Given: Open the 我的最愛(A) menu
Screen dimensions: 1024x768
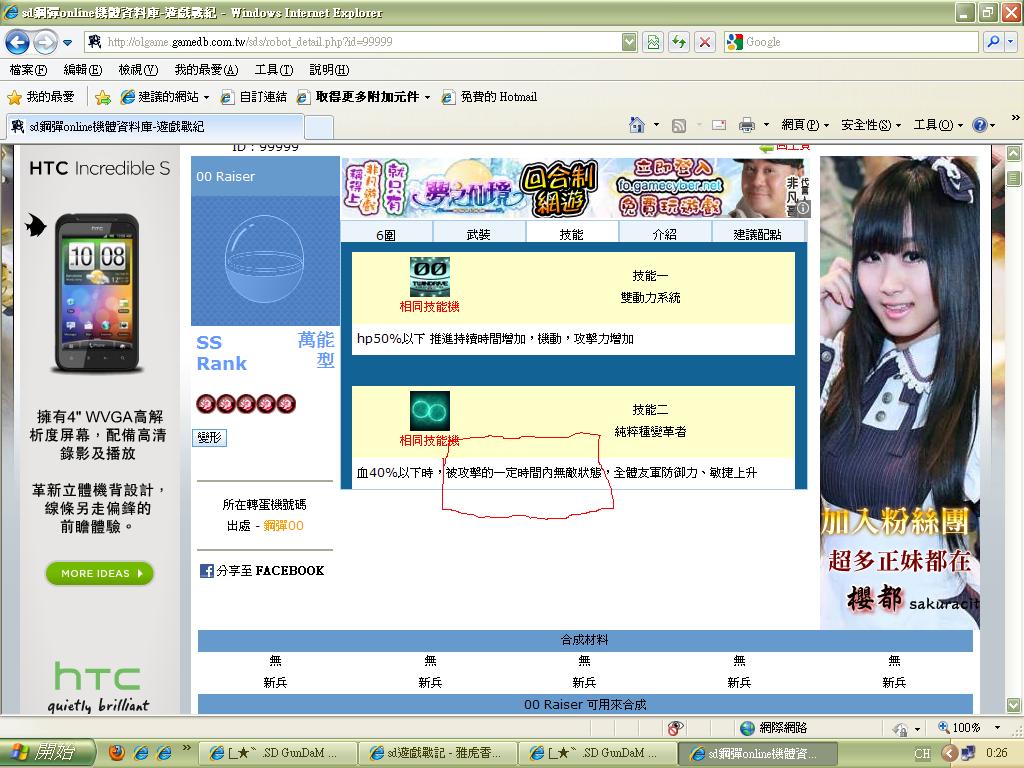Looking at the screenshot, I should 206,69.
